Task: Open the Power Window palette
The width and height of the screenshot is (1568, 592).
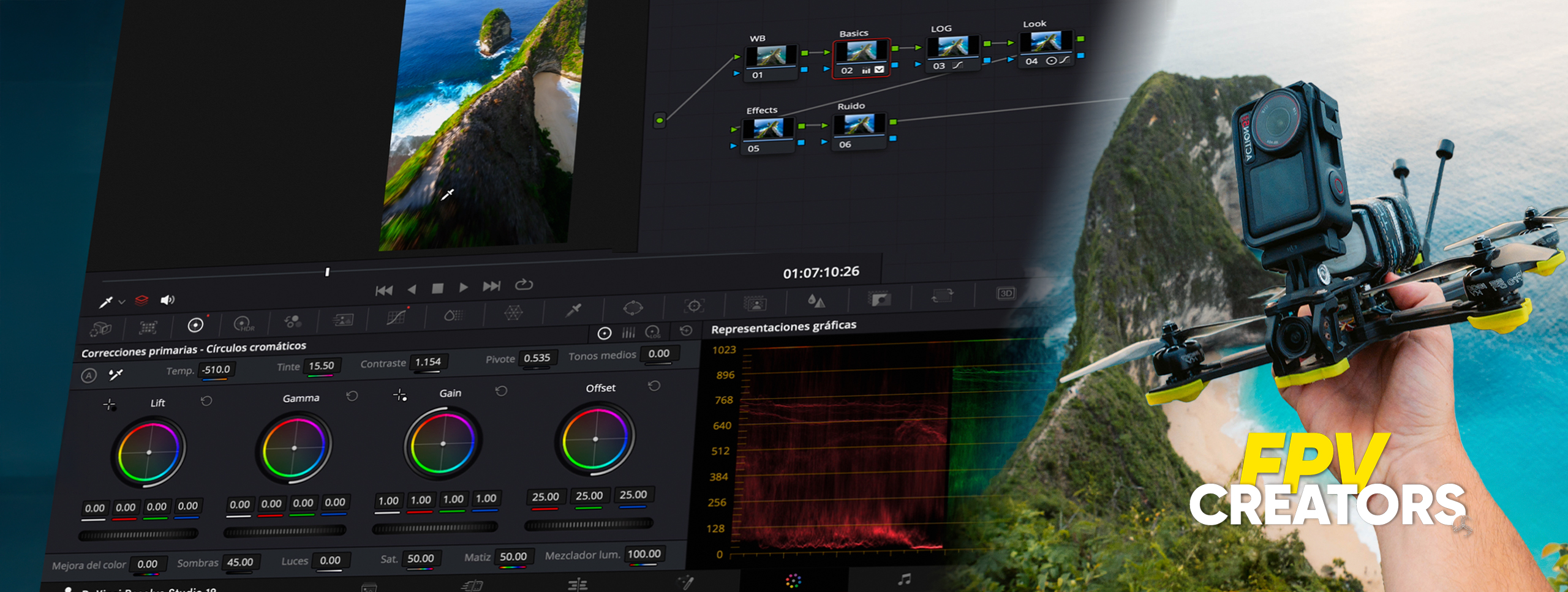Action: tap(633, 307)
